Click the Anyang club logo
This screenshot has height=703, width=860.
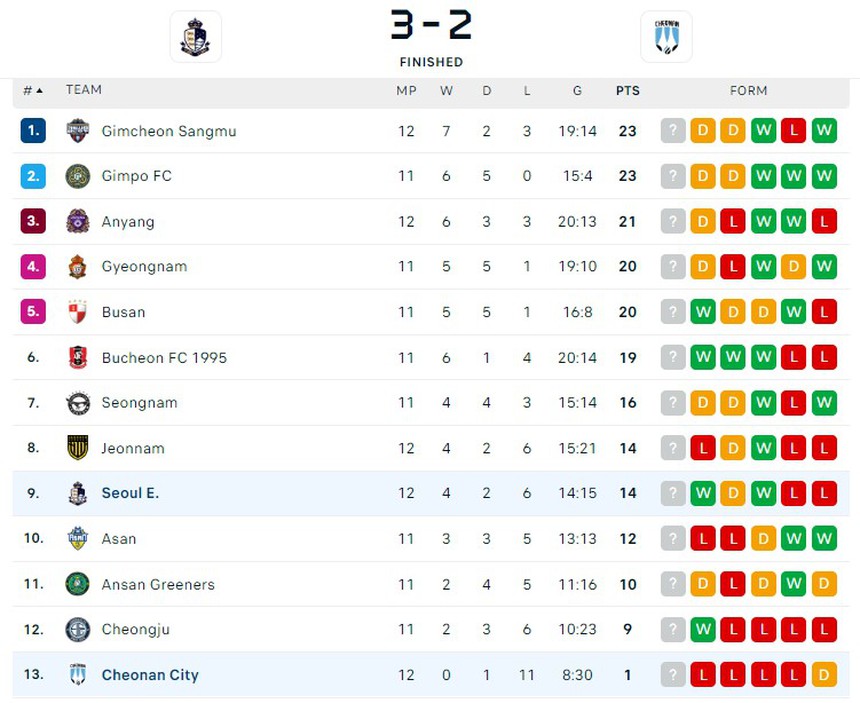78,221
